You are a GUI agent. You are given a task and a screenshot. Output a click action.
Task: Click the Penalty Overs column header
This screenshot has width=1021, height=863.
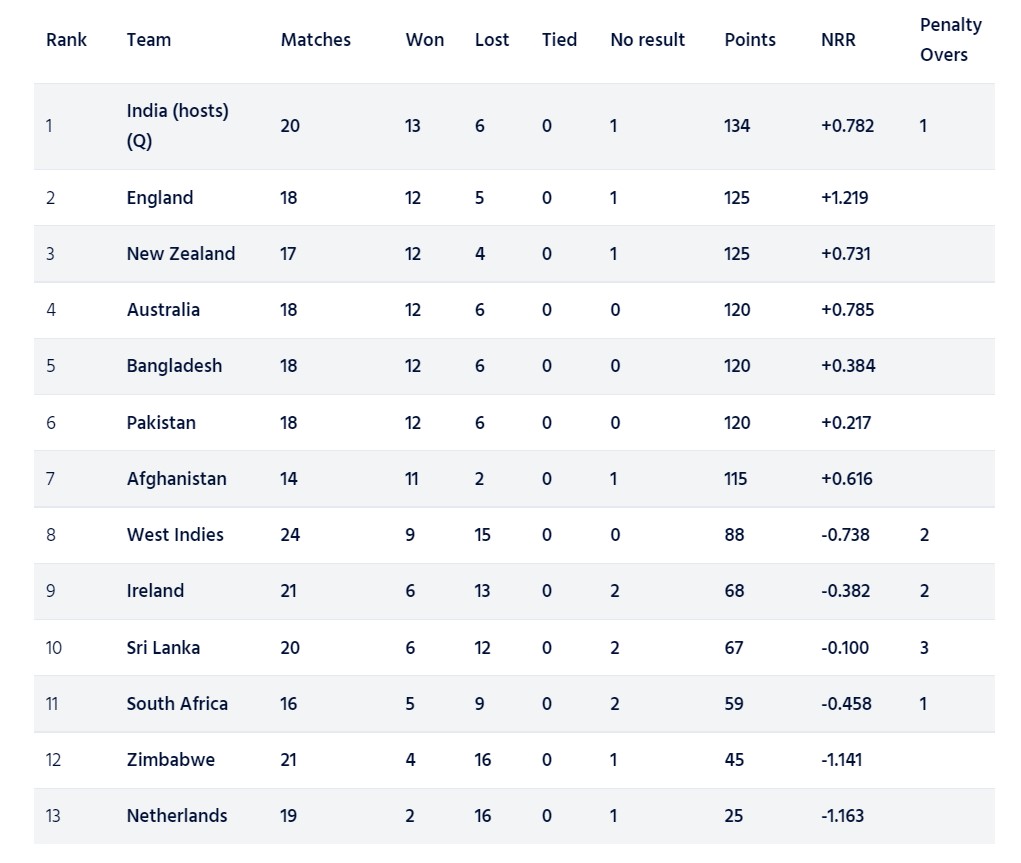(950, 40)
